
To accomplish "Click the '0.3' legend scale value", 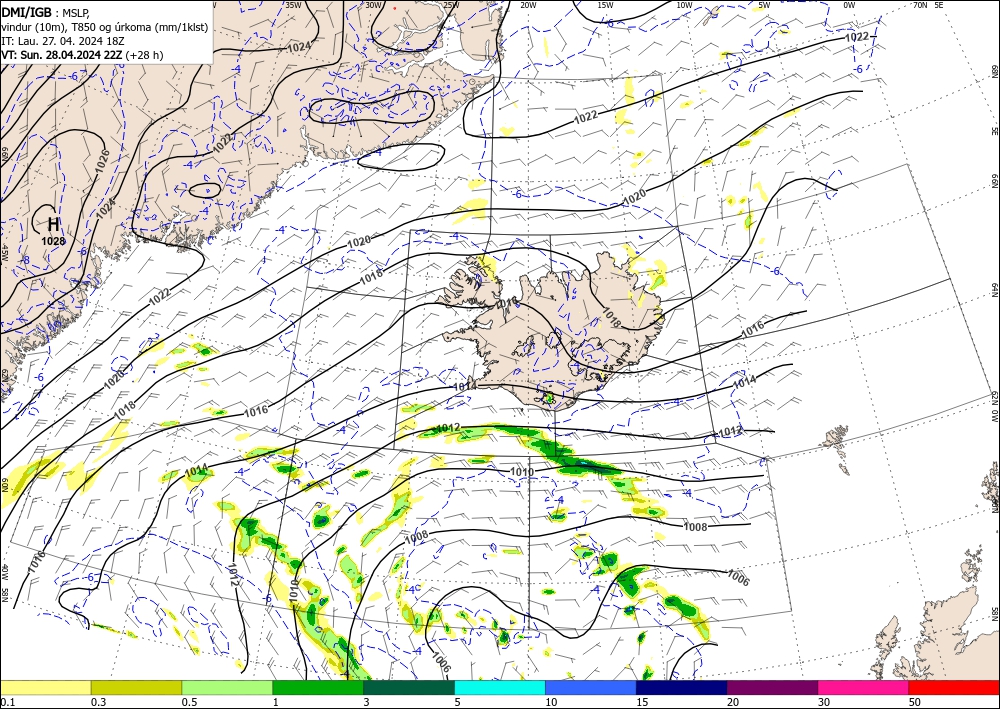I will [98, 702].
